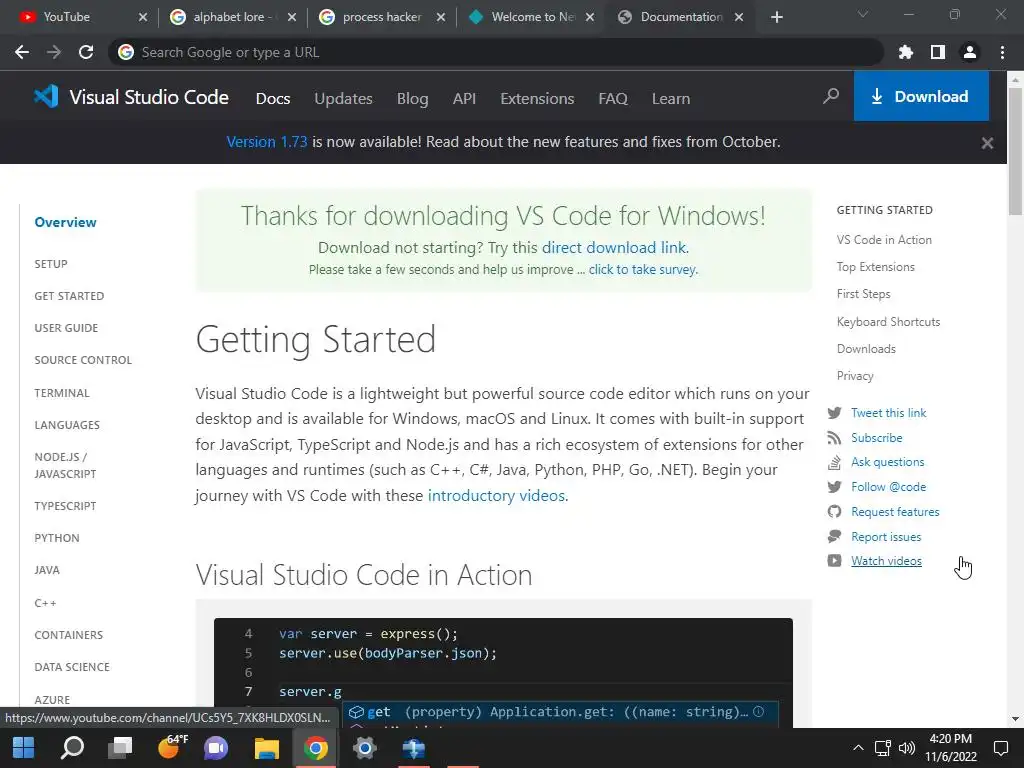Open File Explorer from the taskbar

266,748
